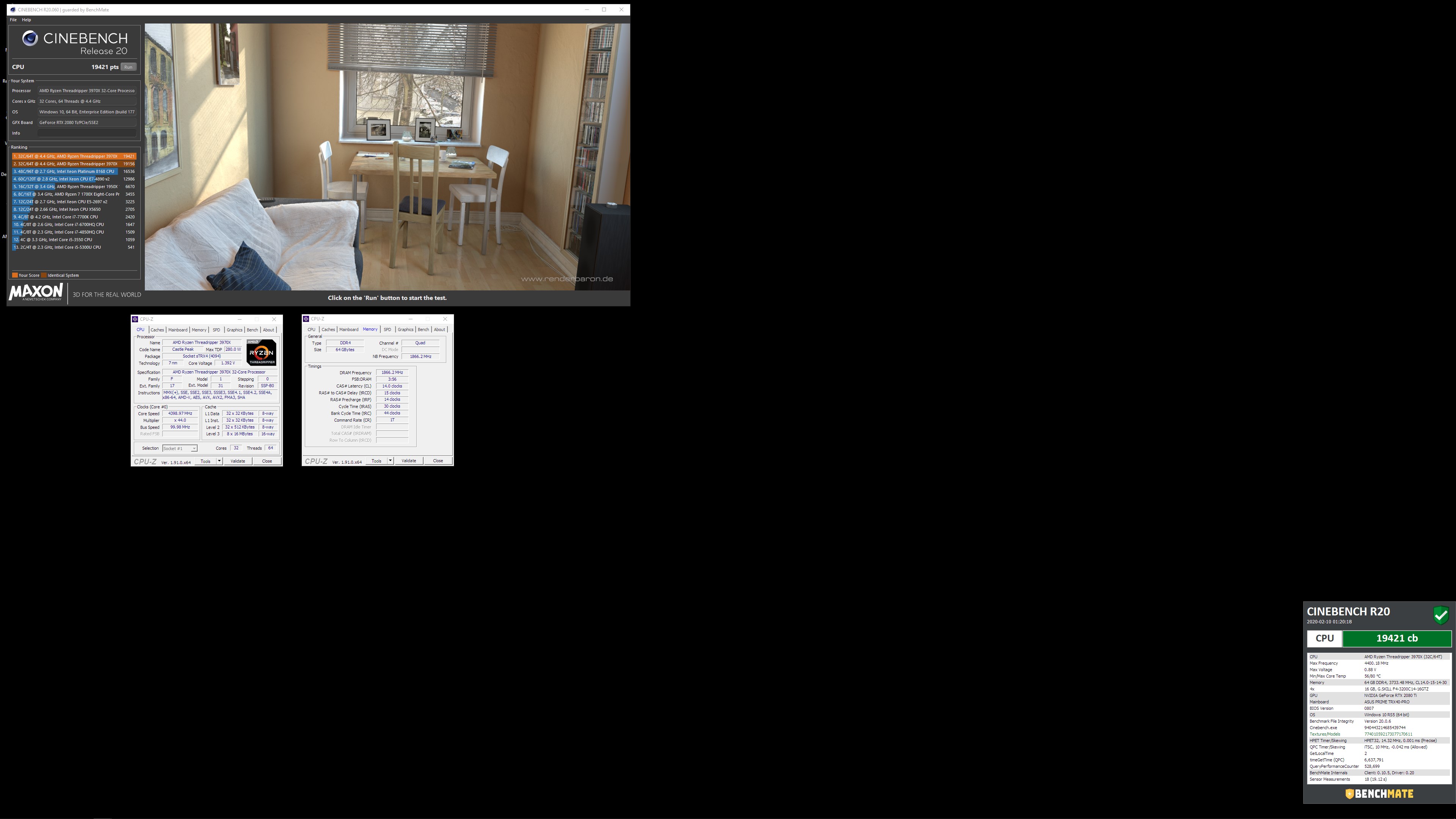Click Validate in CPU-Z Memory window
This screenshot has width=1456, height=819.
[409, 461]
